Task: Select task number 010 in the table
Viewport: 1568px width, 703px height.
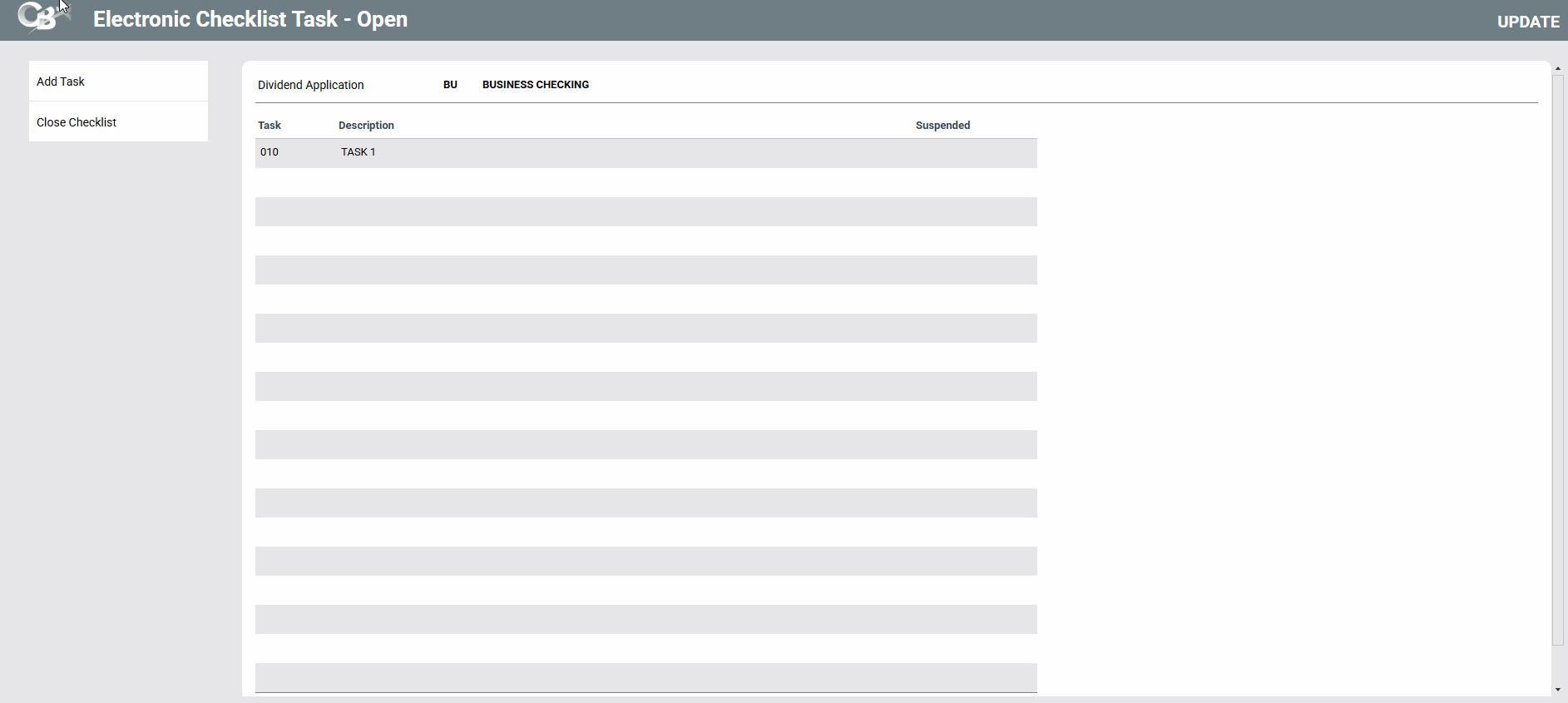Action: point(270,152)
